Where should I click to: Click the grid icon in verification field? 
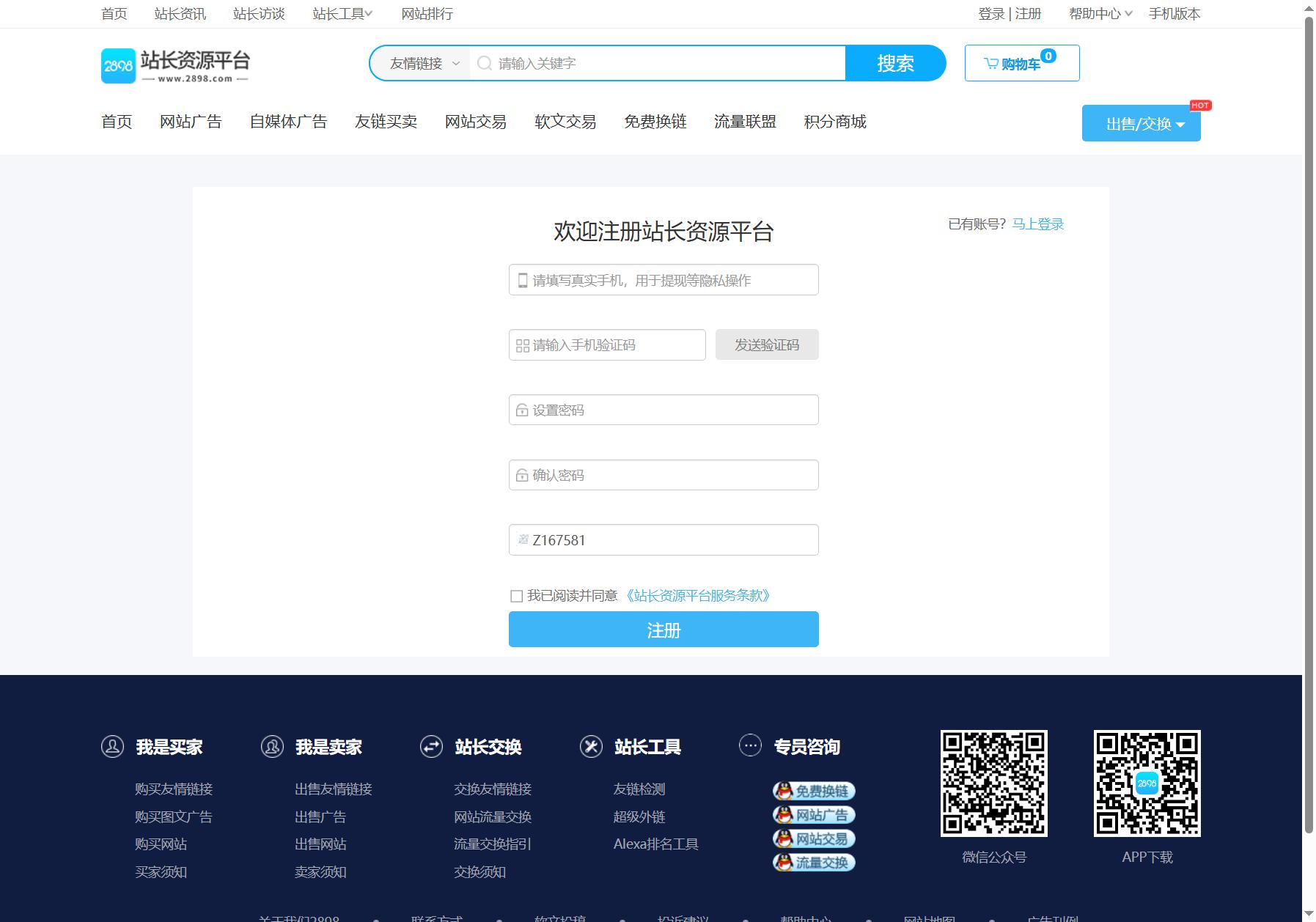pos(523,345)
